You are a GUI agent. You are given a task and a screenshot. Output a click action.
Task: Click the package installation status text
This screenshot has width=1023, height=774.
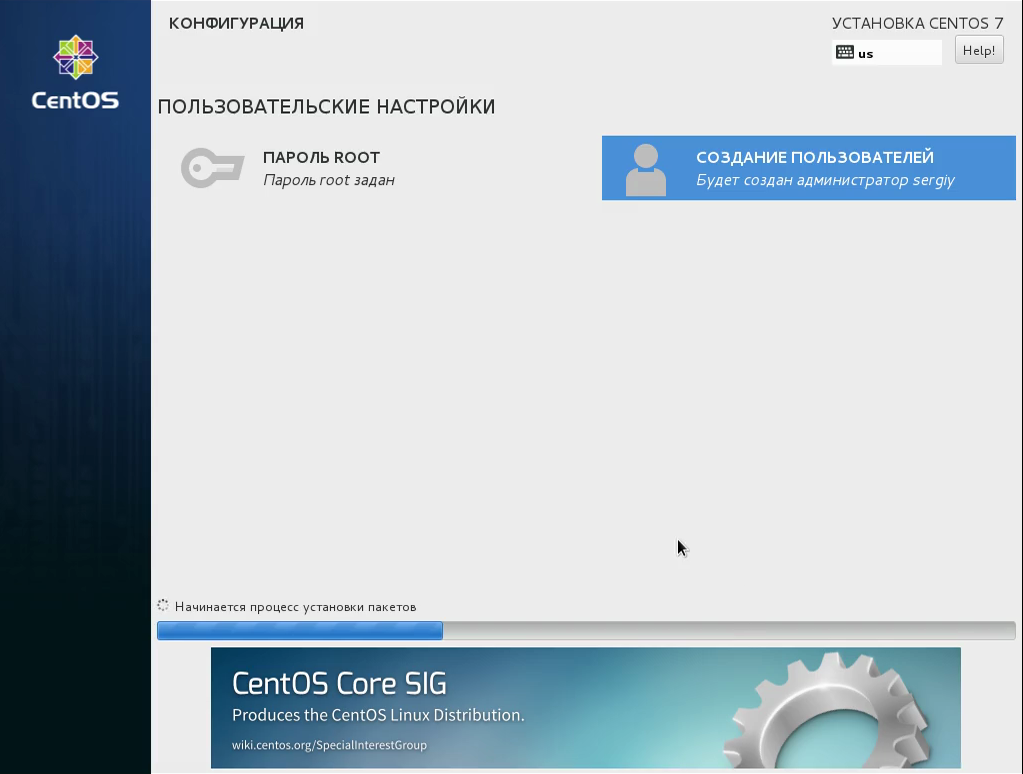[296, 607]
